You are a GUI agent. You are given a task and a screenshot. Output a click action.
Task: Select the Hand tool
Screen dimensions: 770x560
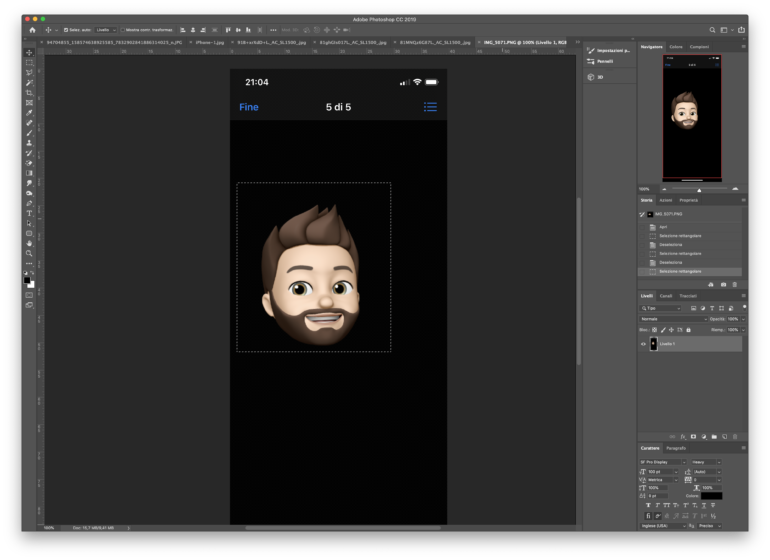click(29, 243)
